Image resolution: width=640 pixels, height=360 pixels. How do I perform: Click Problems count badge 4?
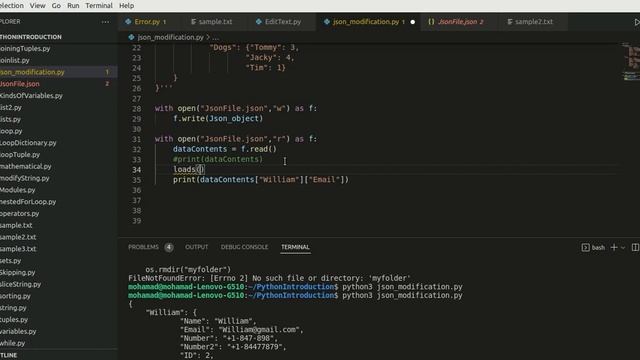[x=169, y=247]
